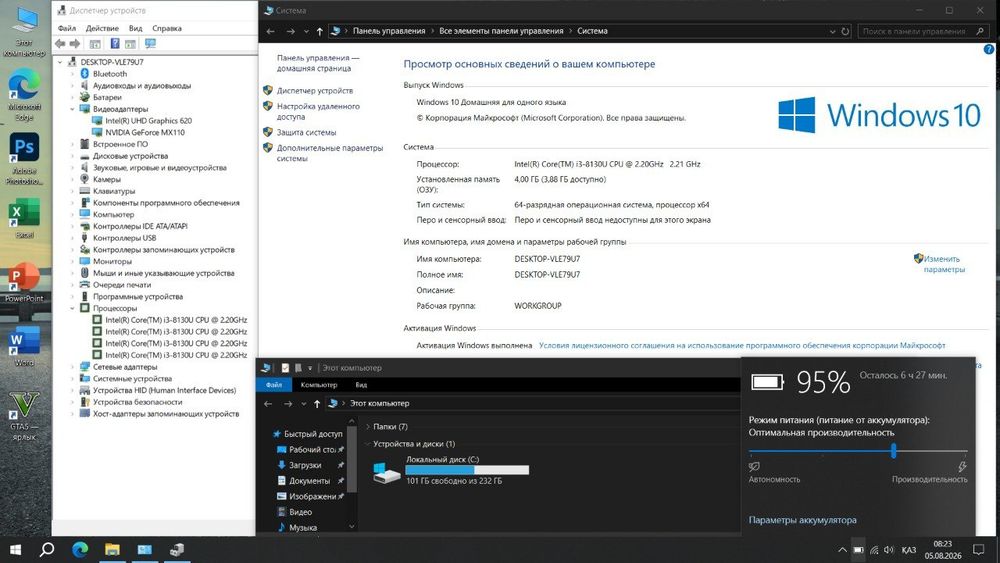Open Диспетчер устройств link in System sidebar
This screenshot has height=563, width=1000.
pos(314,91)
